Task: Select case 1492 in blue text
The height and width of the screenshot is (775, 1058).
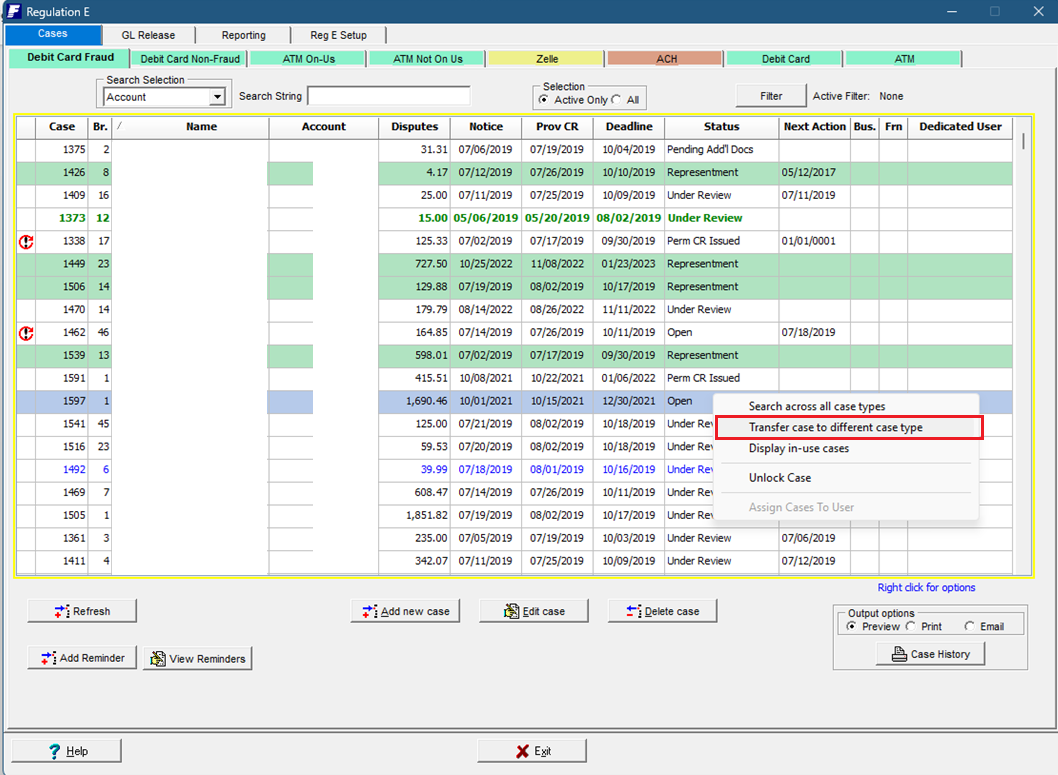Action: (514, 469)
